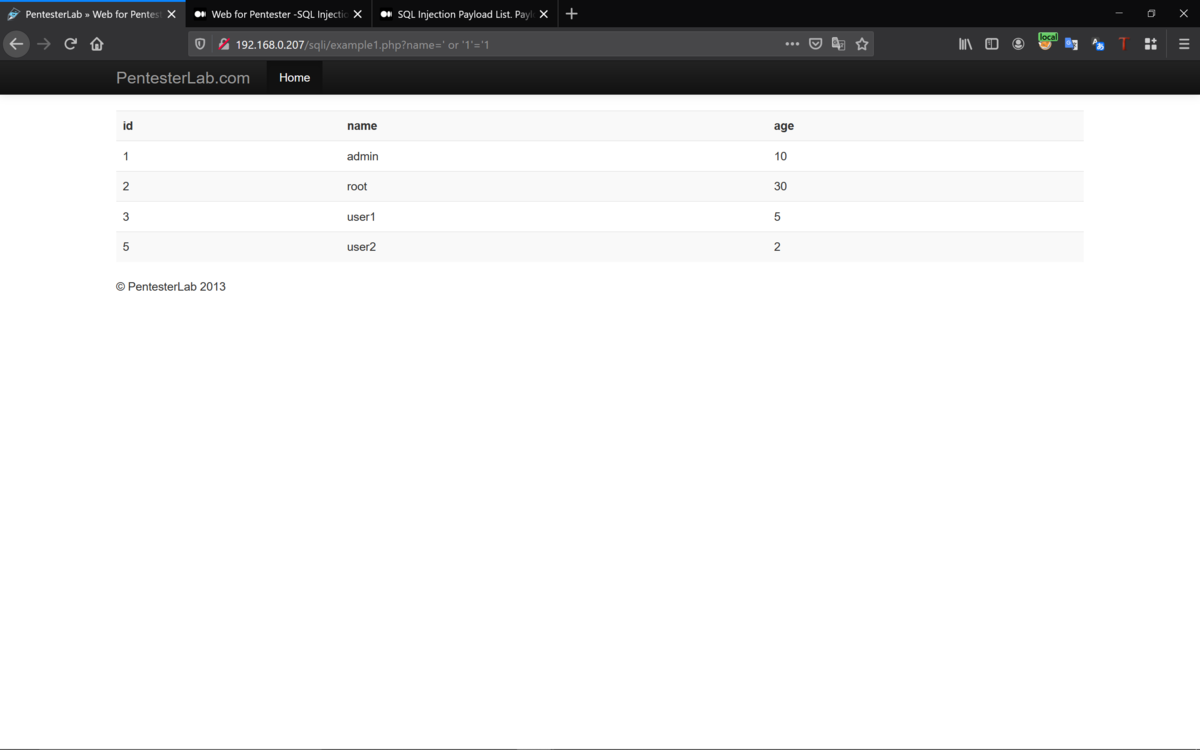The image size is (1200, 750).
Task: Click the forward navigation arrow
Action: (43, 44)
